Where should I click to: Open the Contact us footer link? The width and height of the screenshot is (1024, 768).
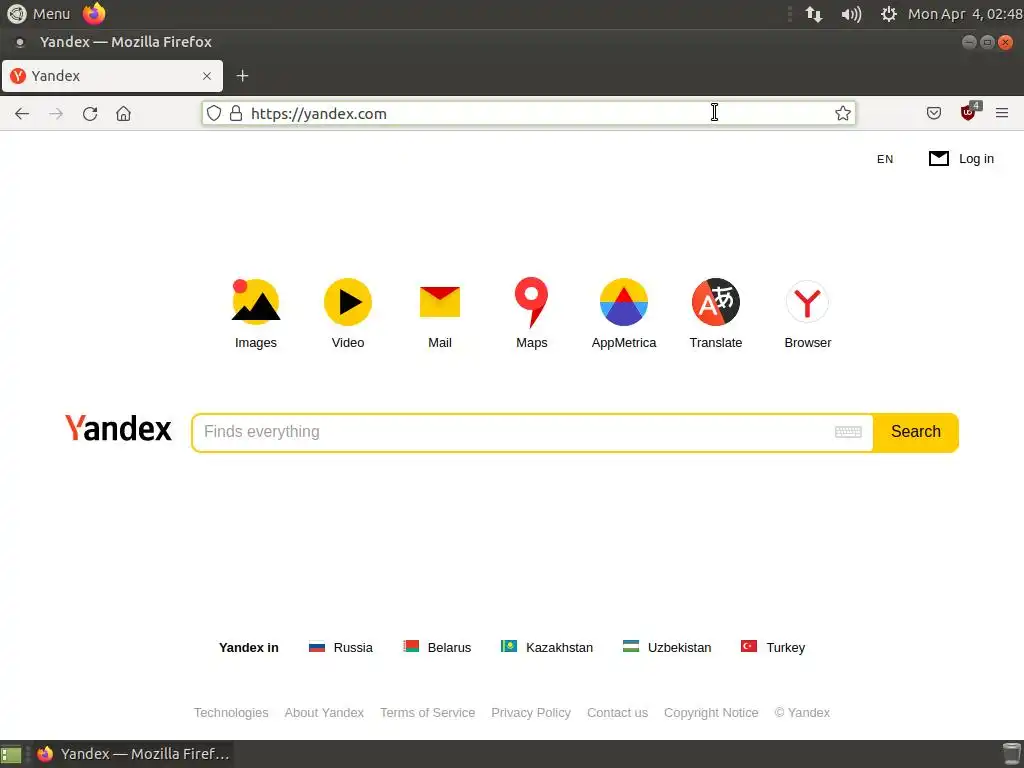(x=617, y=712)
